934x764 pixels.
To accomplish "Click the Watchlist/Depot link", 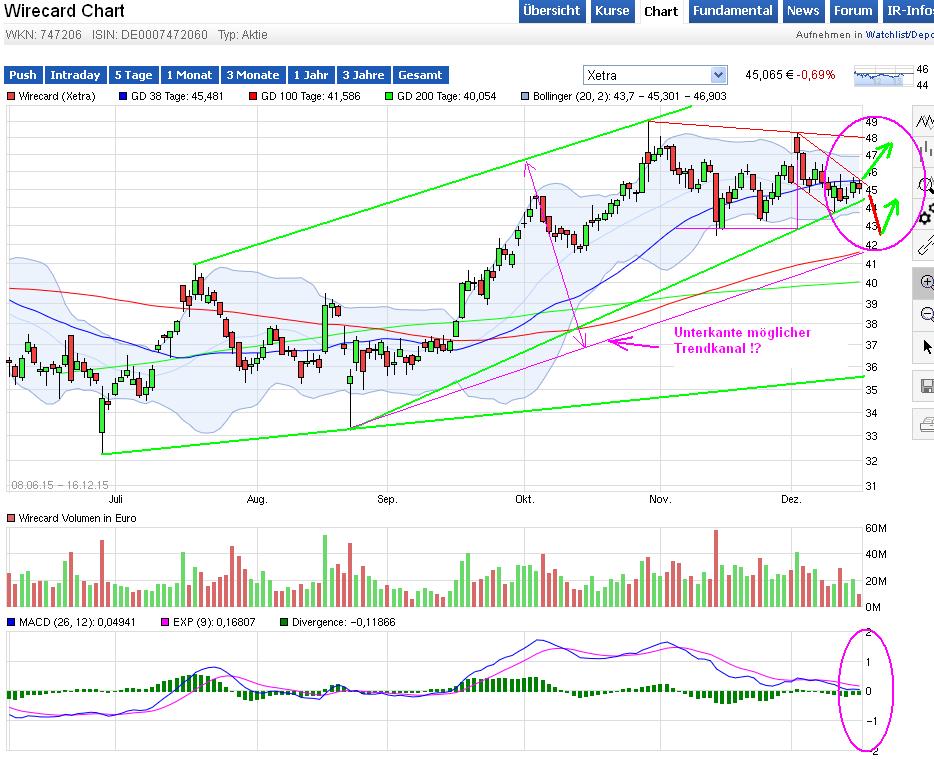I will tap(899, 35).
